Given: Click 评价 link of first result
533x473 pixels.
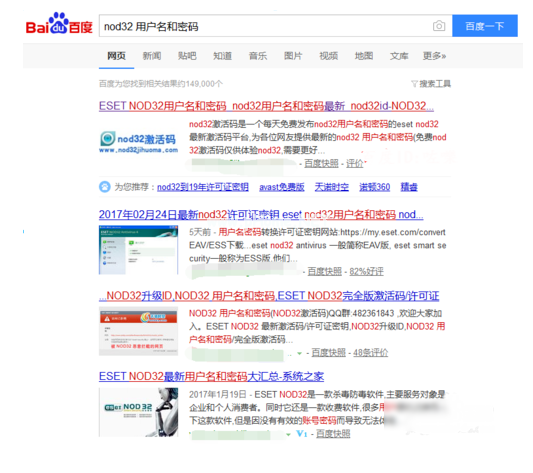Looking at the screenshot, I should pos(355,164).
